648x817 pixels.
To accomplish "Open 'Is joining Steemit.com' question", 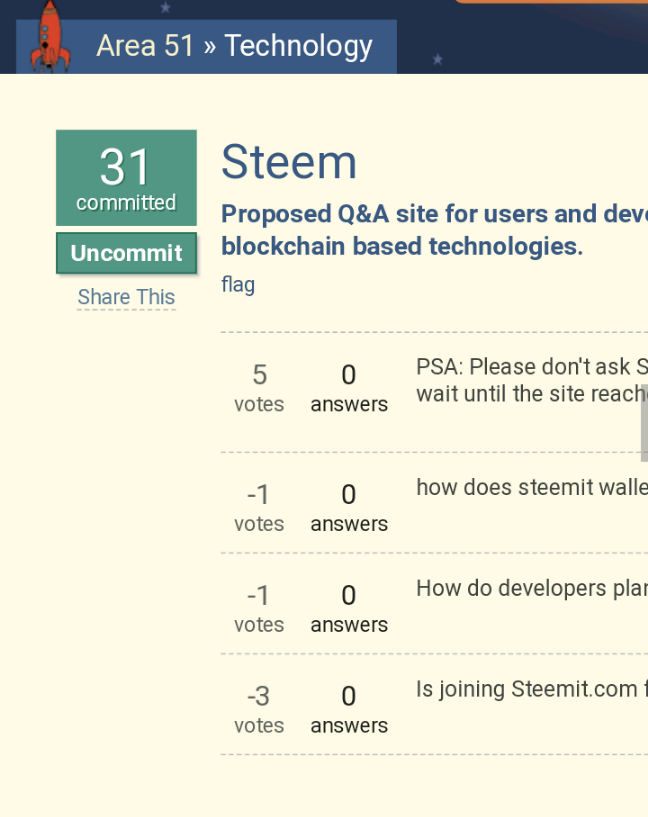I will click(532, 689).
